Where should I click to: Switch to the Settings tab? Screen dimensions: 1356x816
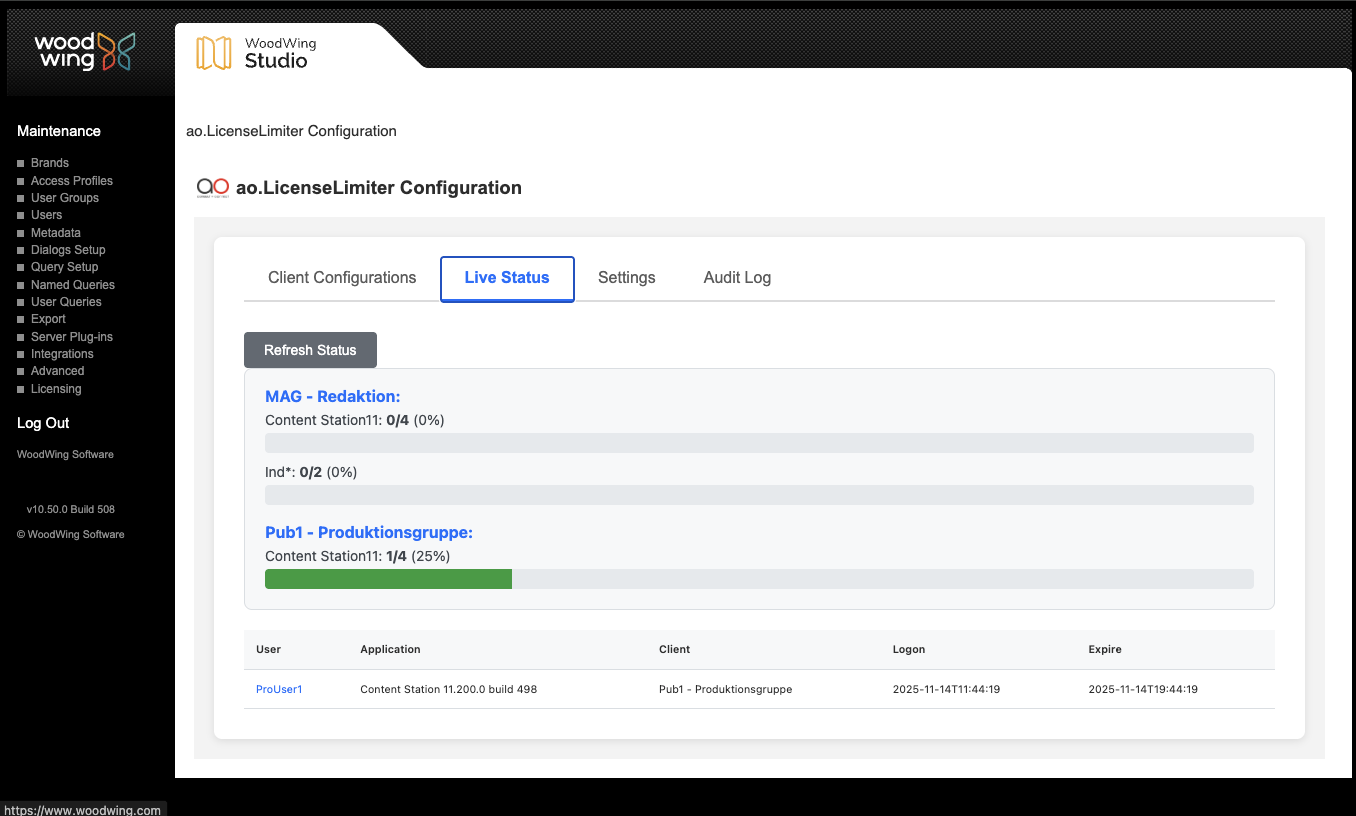coord(626,278)
